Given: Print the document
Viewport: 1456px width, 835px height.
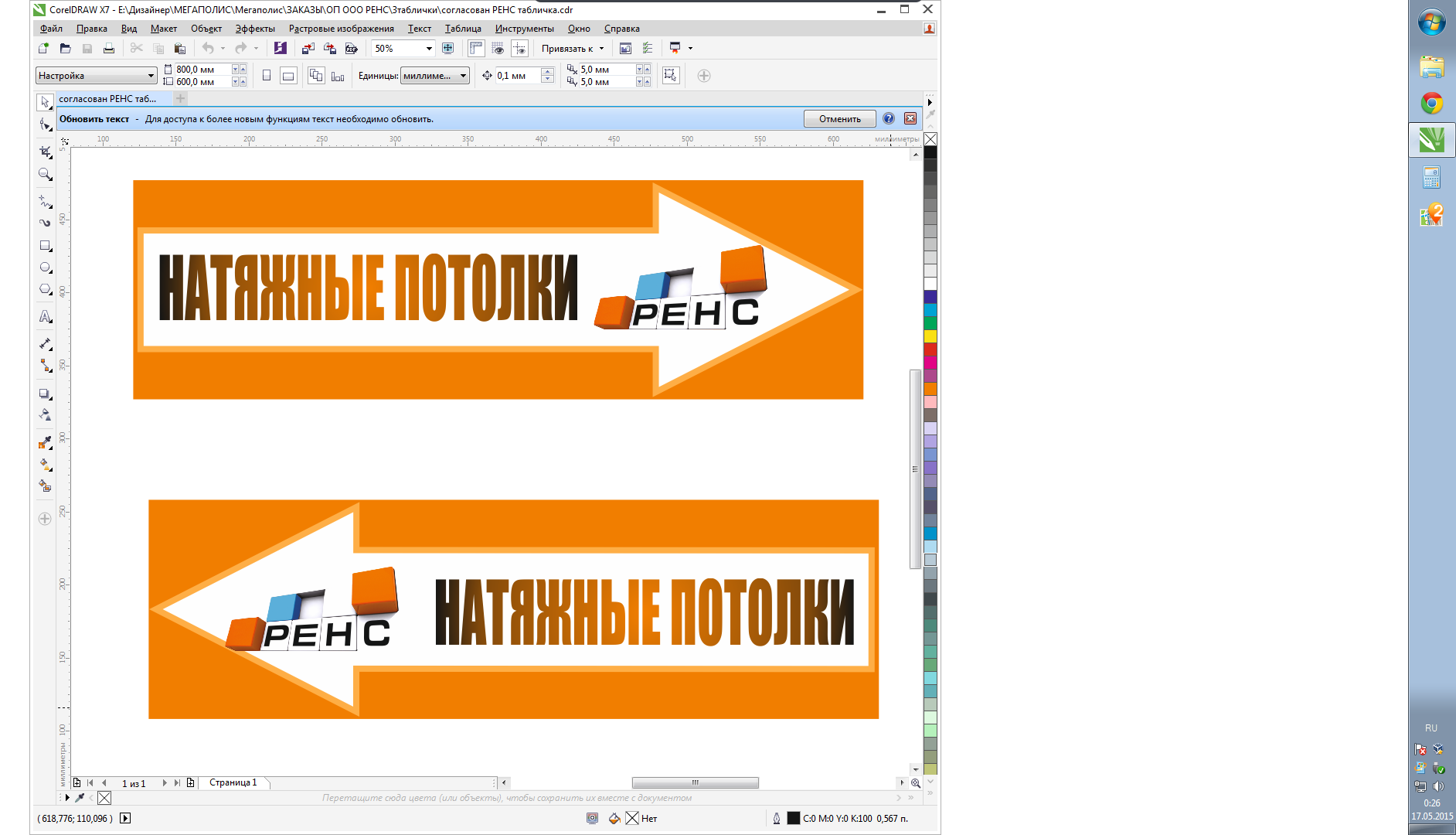Looking at the screenshot, I should pos(109,48).
